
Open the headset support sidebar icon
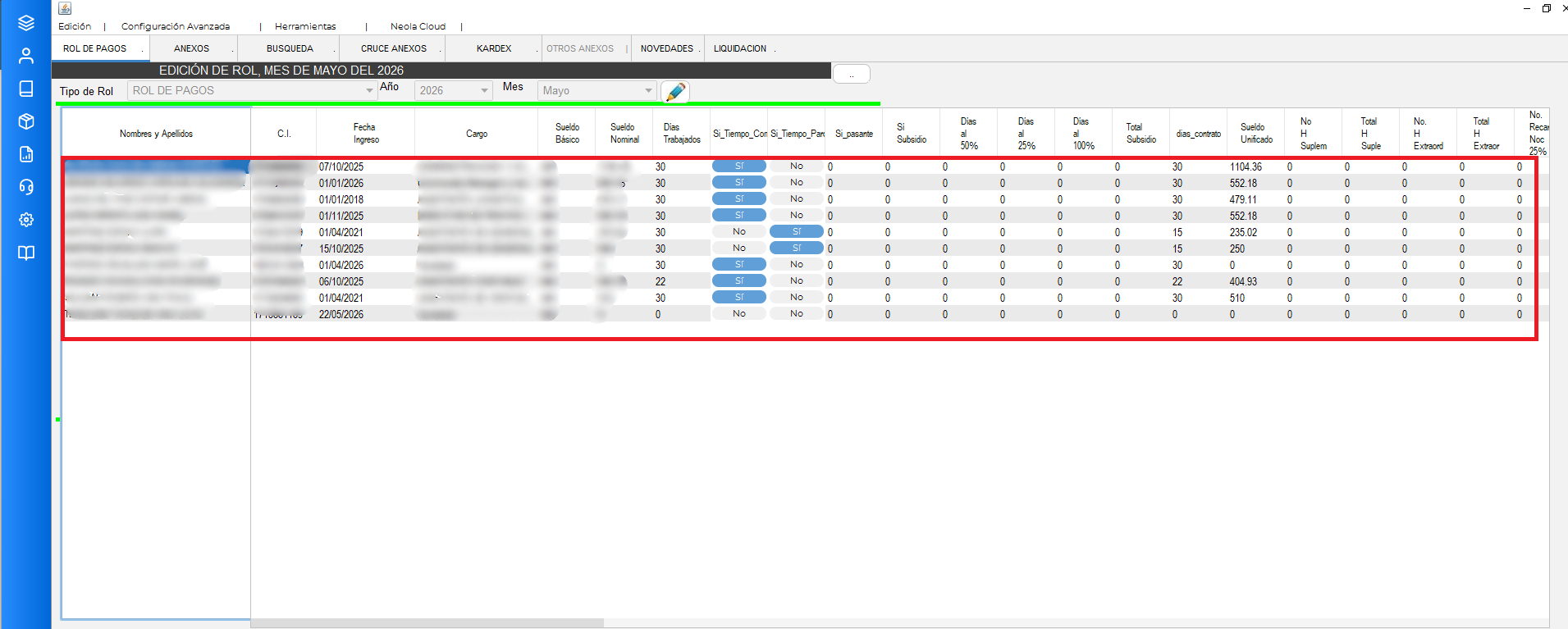(x=26, y=187)
